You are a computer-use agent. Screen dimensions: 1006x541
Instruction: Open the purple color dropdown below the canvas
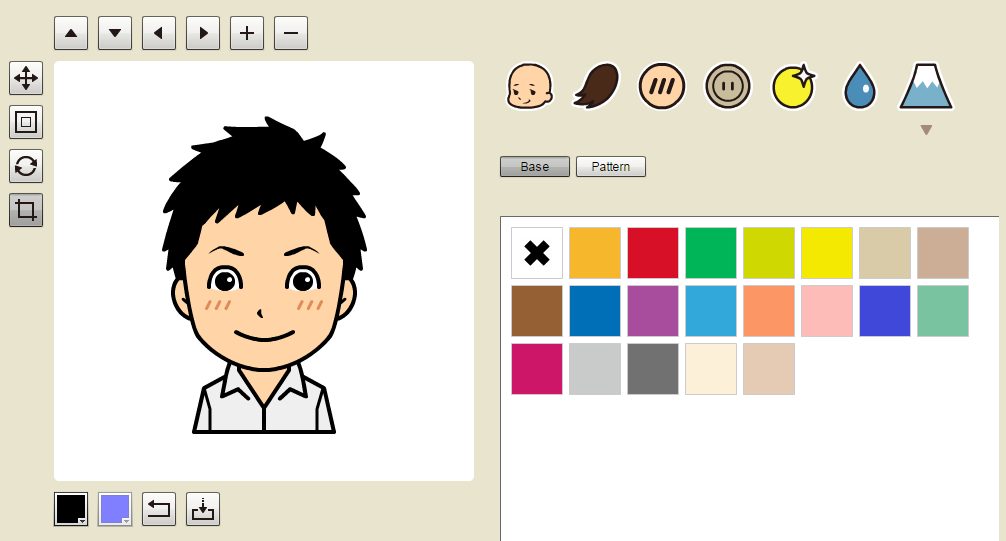[115, 509]
